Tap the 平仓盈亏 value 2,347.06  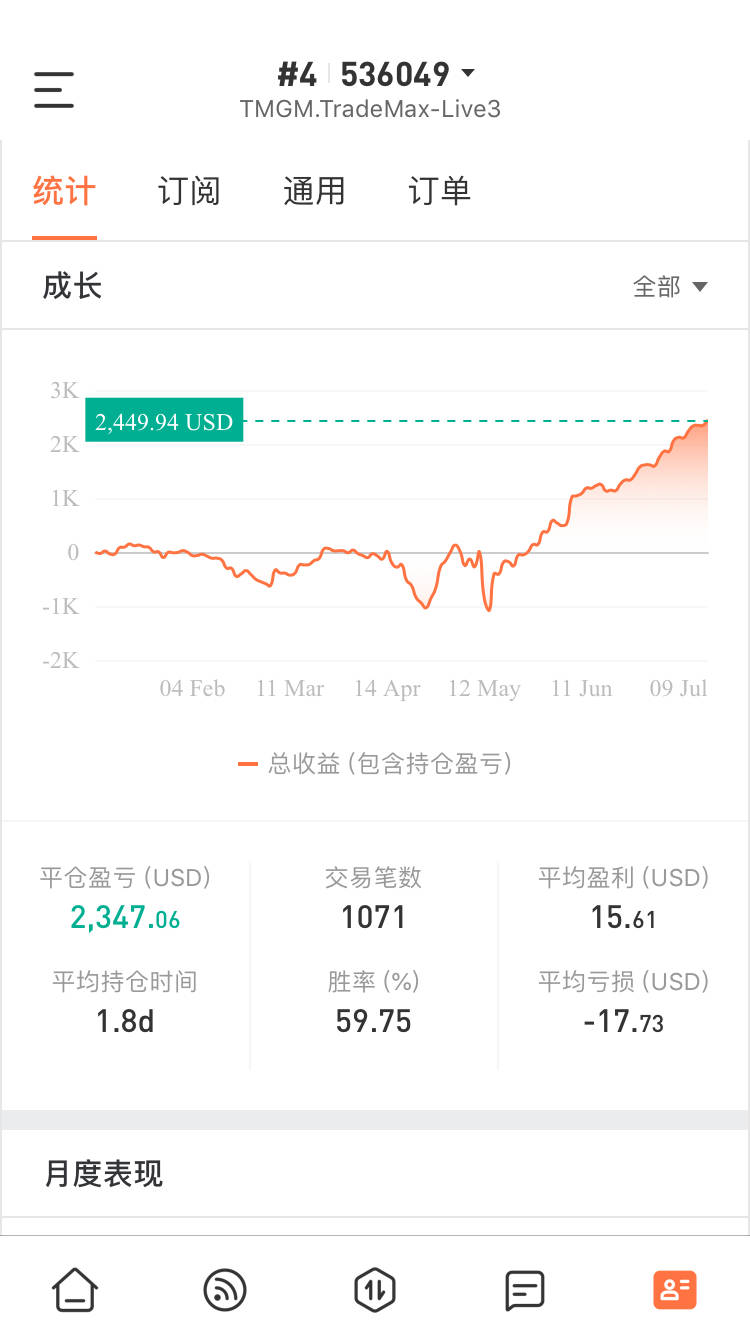125,917
